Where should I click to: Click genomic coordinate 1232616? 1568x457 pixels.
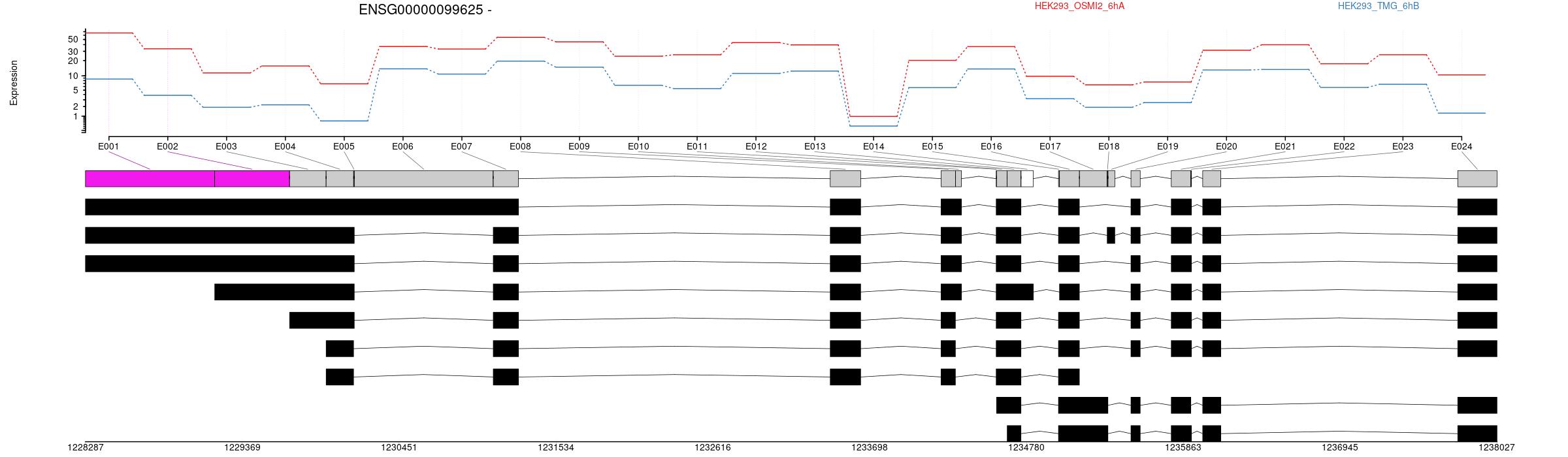pos(713,448)
